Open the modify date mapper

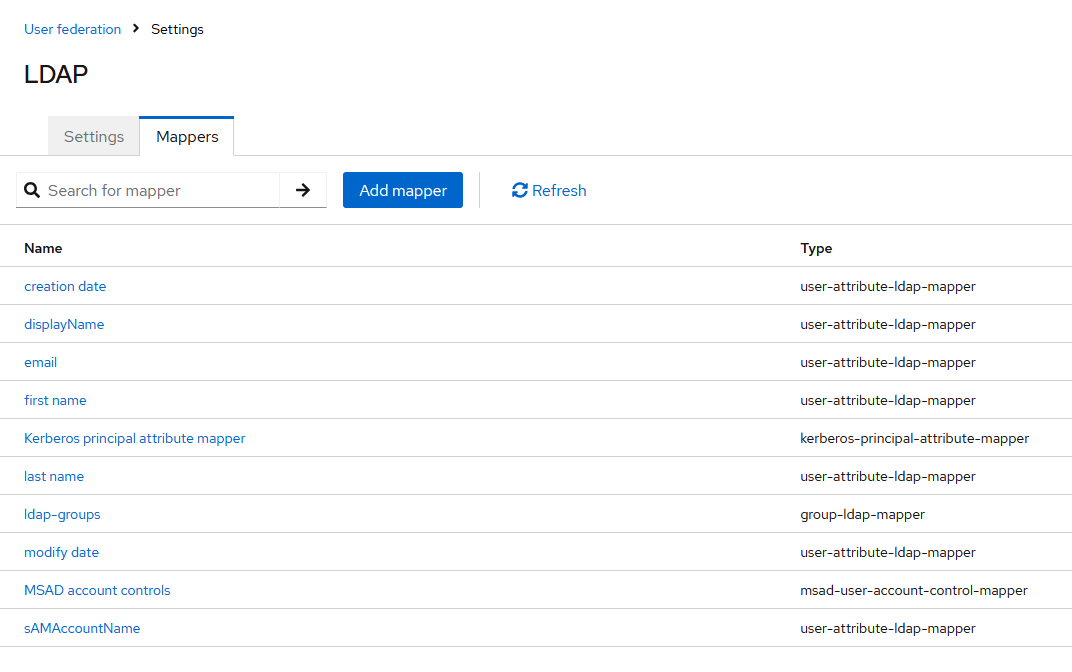pos(61,552)
